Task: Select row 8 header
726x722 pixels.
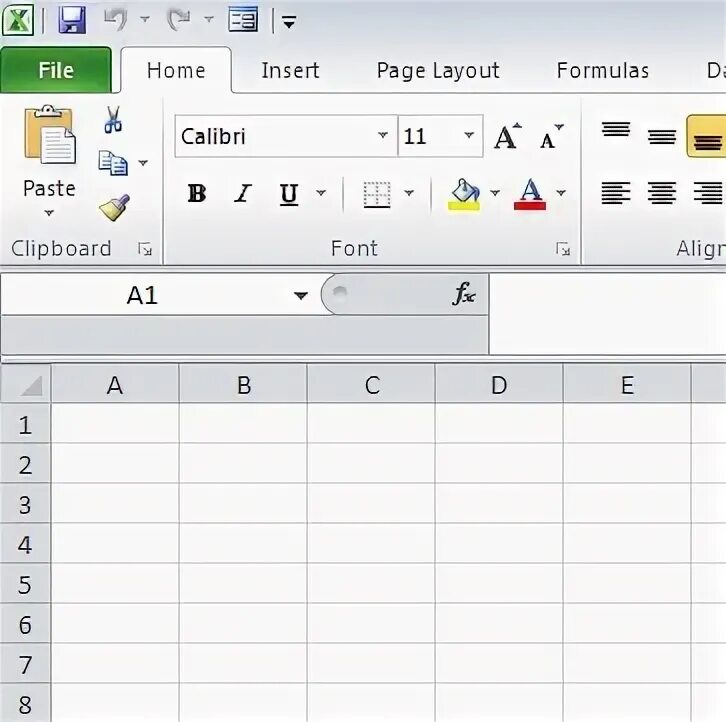Action: [25, 704]
